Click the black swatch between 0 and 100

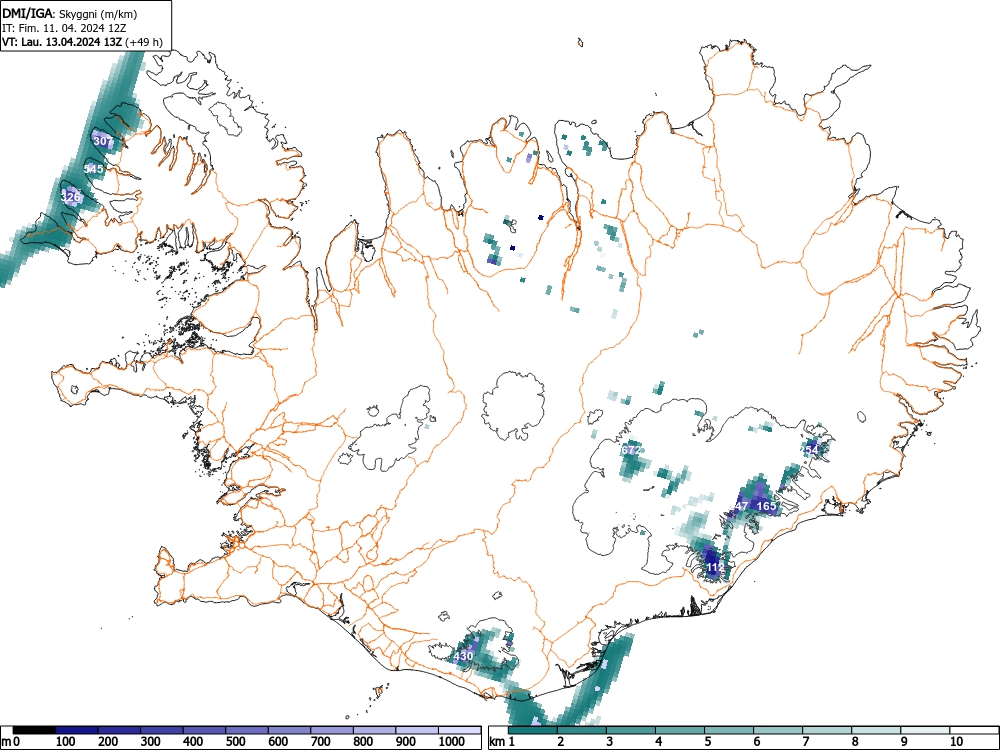click(34, 730)
